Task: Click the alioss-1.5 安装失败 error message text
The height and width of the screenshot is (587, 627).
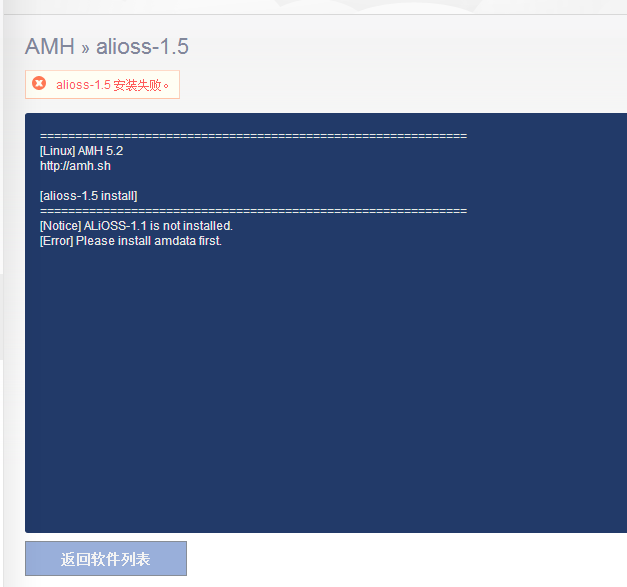Action: 112,85
